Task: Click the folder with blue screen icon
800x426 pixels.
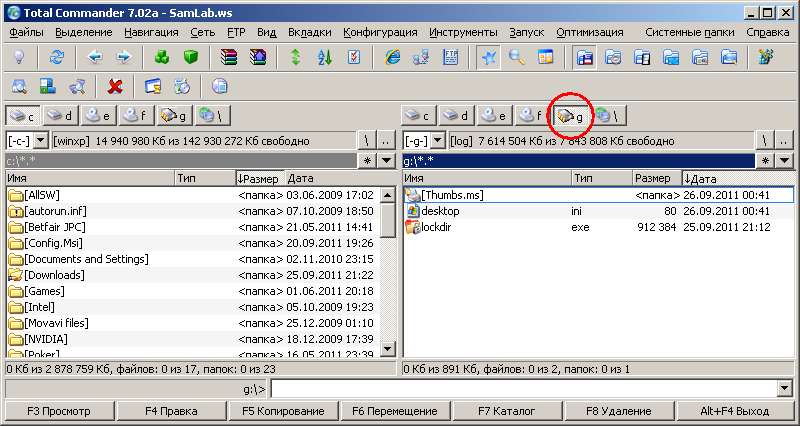Action: pos(671,57)
